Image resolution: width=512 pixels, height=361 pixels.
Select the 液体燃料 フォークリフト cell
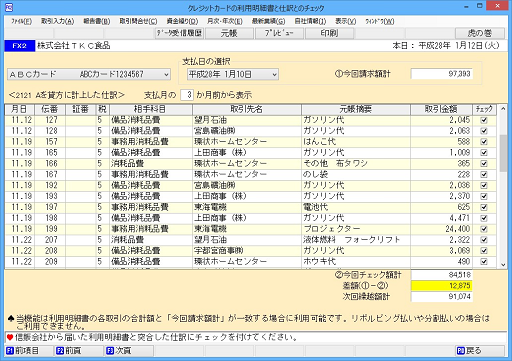[356, 240]
